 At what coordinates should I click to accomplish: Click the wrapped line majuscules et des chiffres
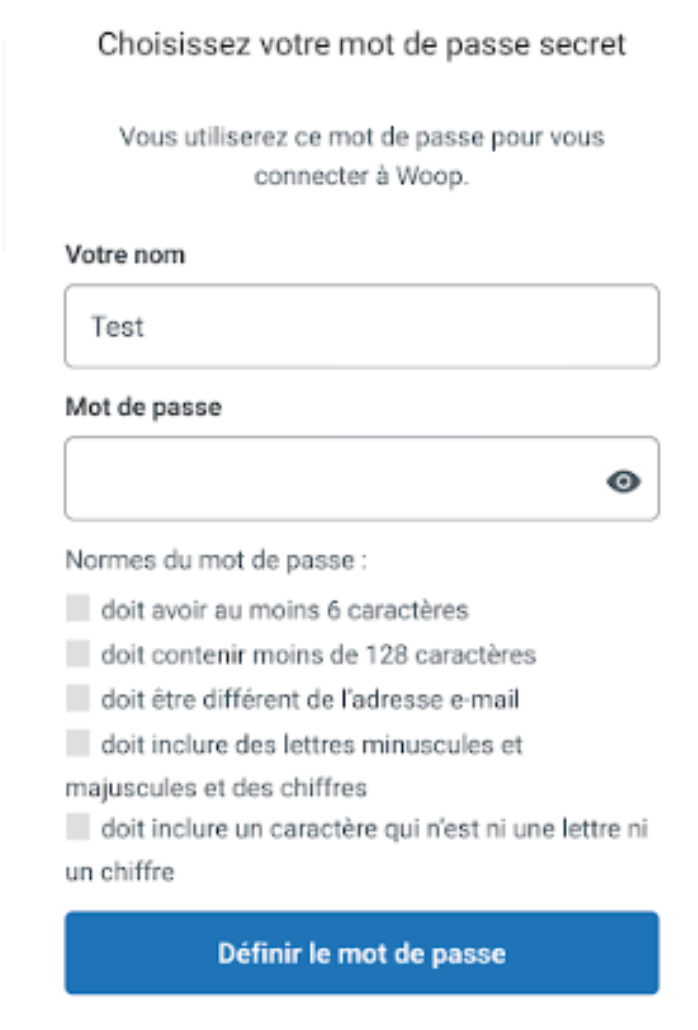pyautogui.click(x=216, y=788)
